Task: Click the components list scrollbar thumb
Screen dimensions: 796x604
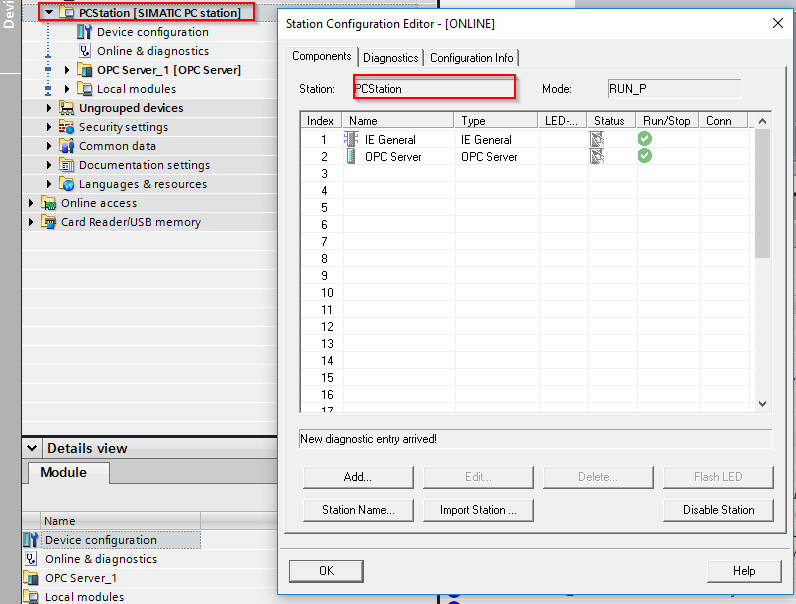Action: pyautogui.click(x=762, y=194)
